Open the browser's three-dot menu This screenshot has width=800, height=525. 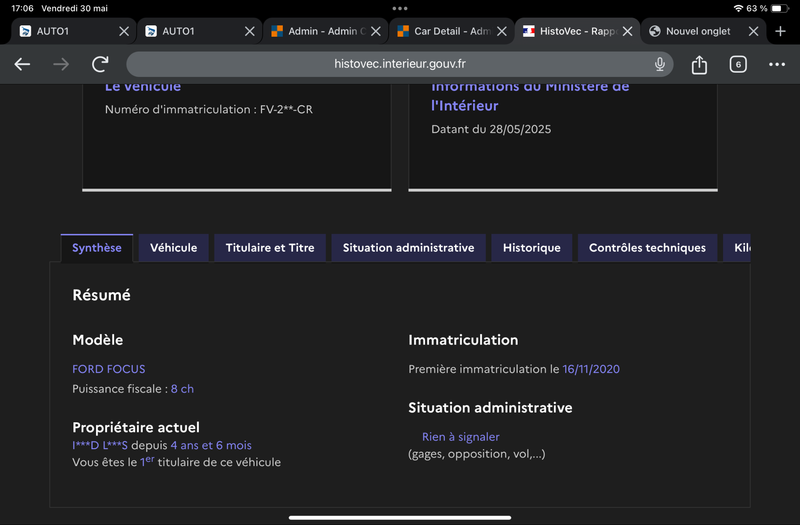pos(777,64)
